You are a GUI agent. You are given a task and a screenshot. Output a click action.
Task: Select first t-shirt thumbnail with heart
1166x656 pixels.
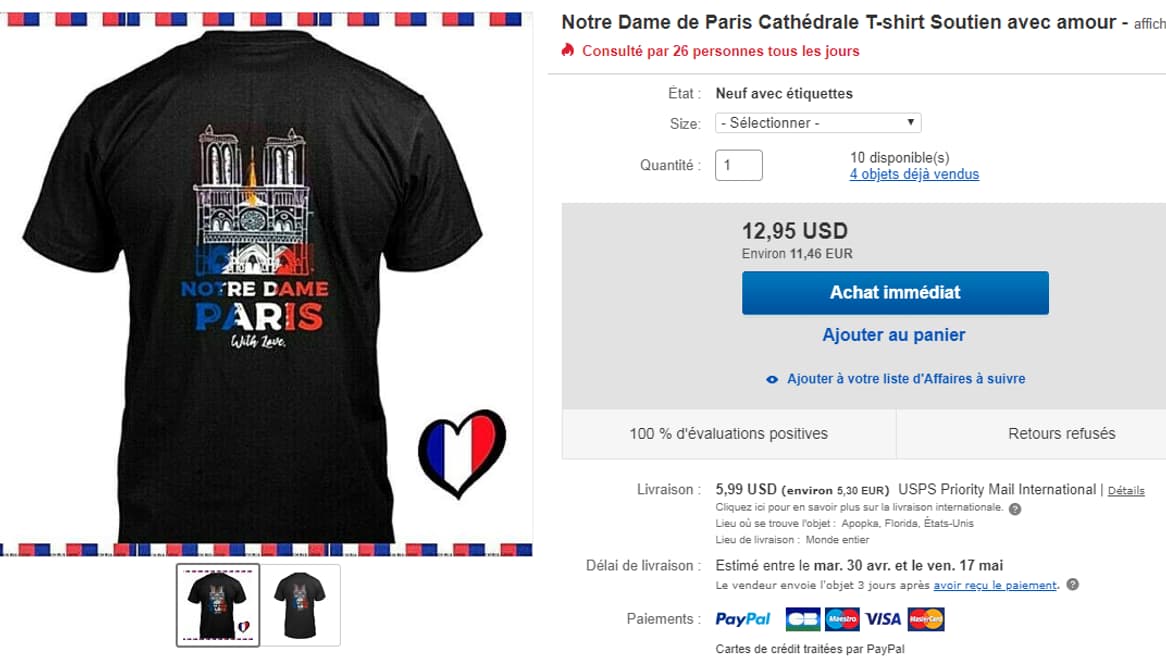coord(218,605)
